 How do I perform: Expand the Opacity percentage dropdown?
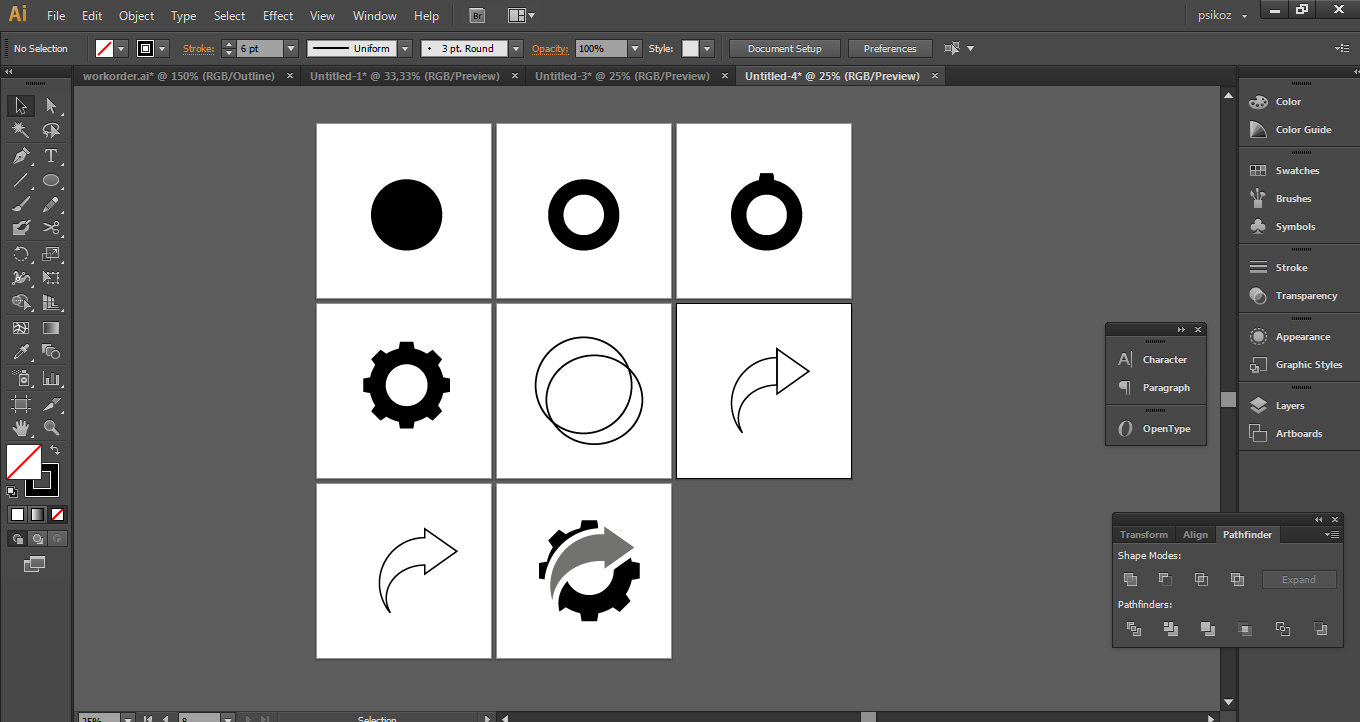(635, 49)
